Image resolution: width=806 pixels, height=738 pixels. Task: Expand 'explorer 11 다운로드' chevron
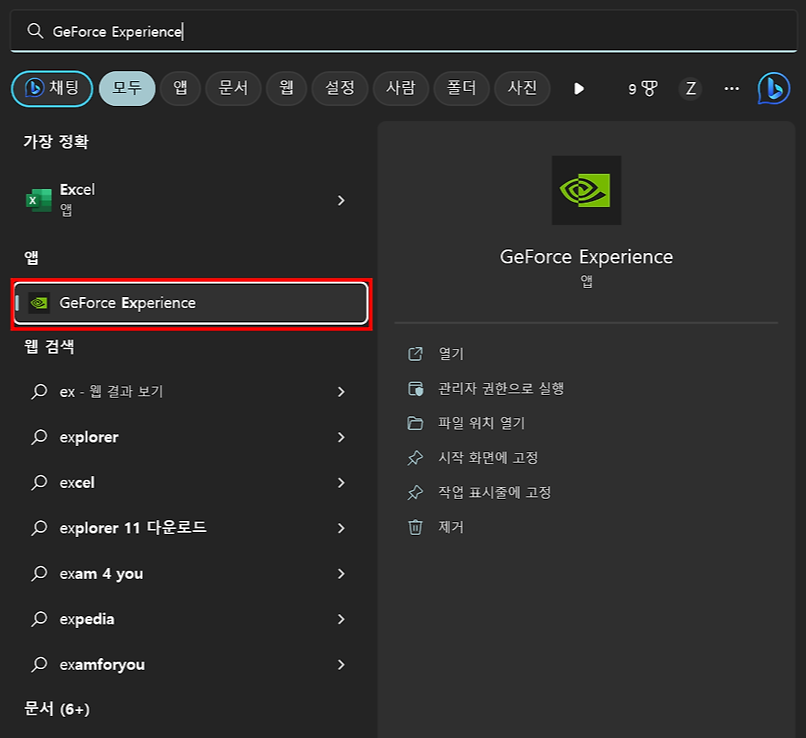pyautogui.click(x=341, y=528)
